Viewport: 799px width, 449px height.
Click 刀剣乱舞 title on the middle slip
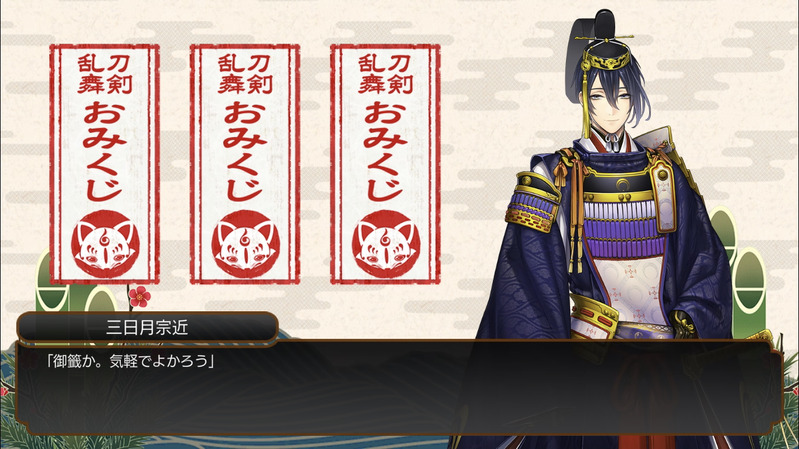tap(245, 74)
